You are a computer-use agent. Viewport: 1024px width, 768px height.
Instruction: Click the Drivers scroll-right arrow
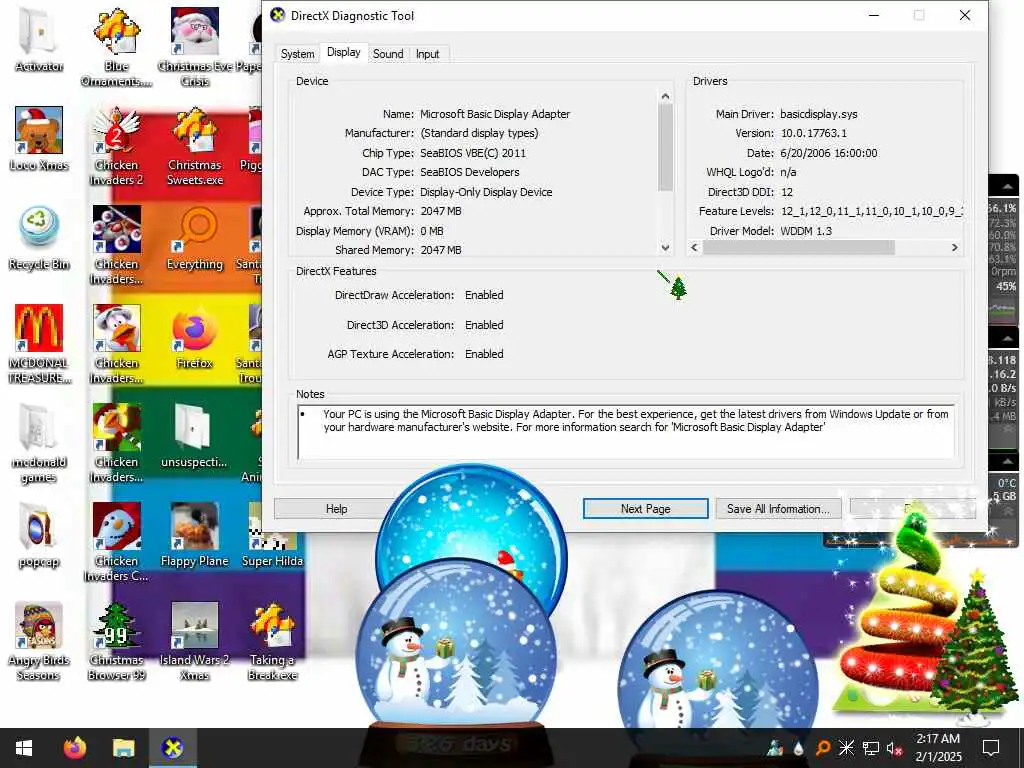coord(955,248)
